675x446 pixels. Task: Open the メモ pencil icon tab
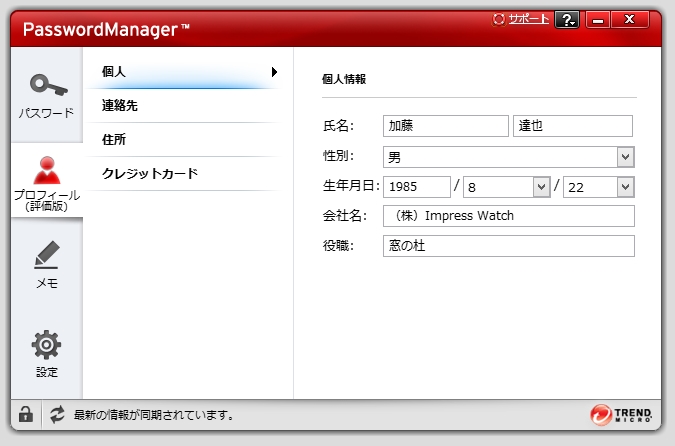pos(46,264)
